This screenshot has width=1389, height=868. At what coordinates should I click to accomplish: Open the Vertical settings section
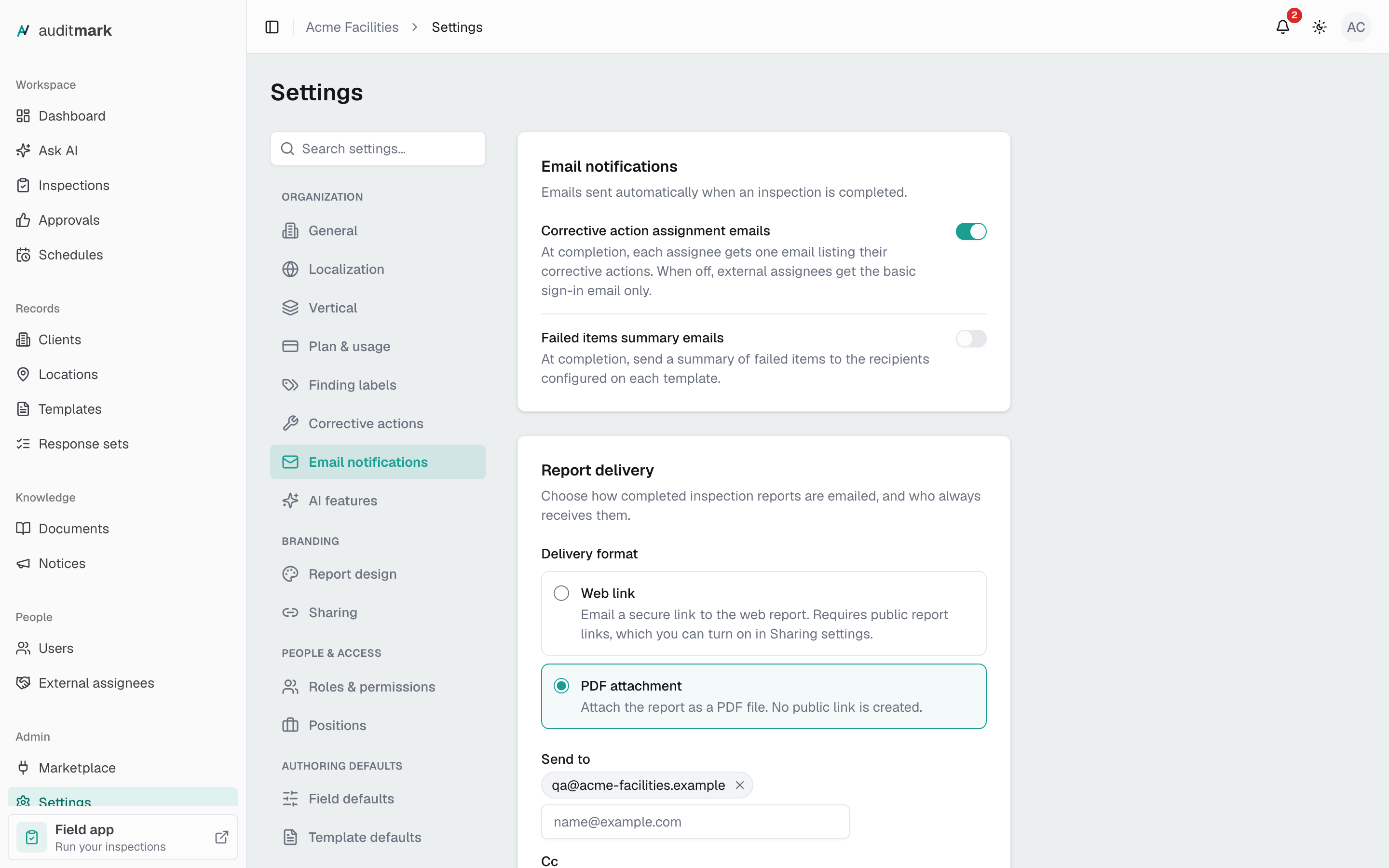pos(378,308)
